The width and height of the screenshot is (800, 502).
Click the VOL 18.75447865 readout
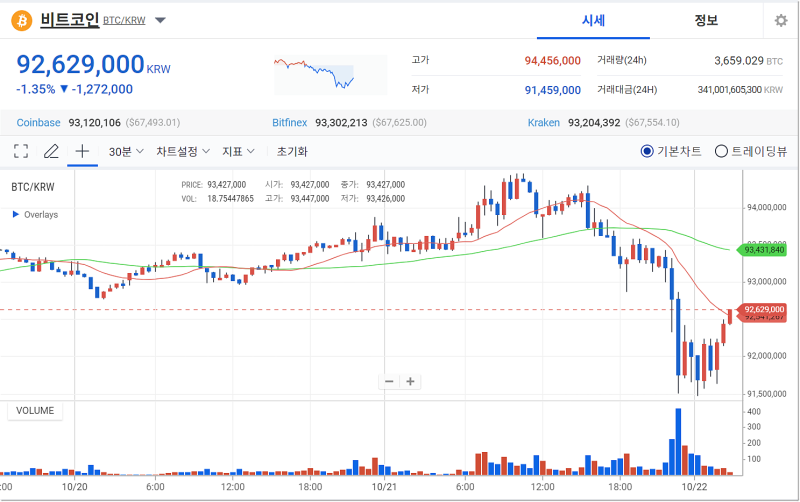click(217, 198)
